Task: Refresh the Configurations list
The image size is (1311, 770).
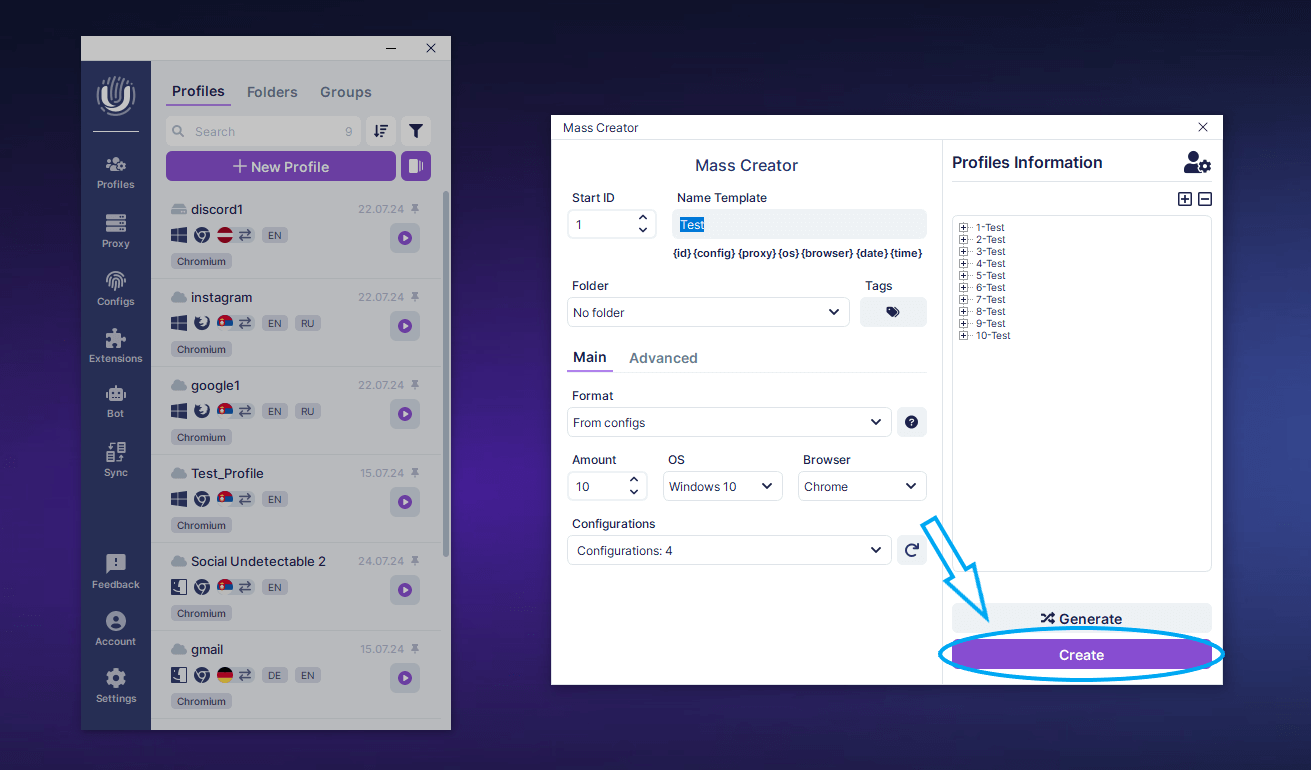Action: click(911, 550)
